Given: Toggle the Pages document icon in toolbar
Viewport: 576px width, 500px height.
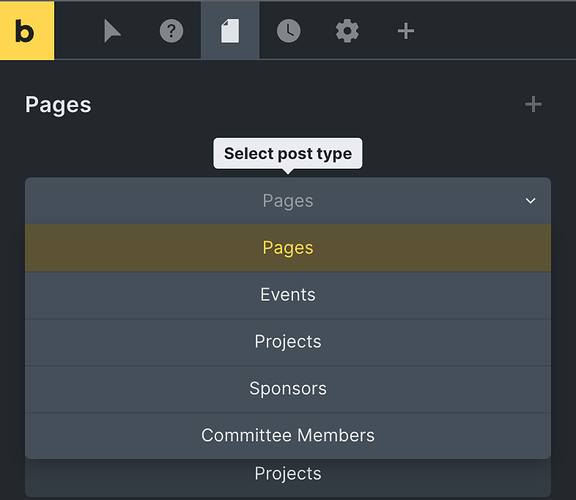Looking at the screenshot, I should point(230,31).
